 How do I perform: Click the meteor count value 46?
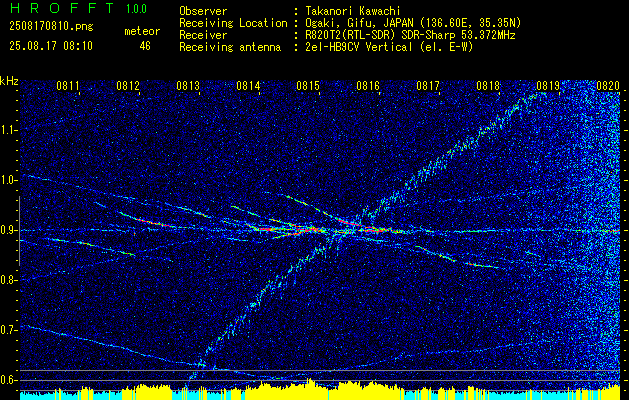pos(145,46)
